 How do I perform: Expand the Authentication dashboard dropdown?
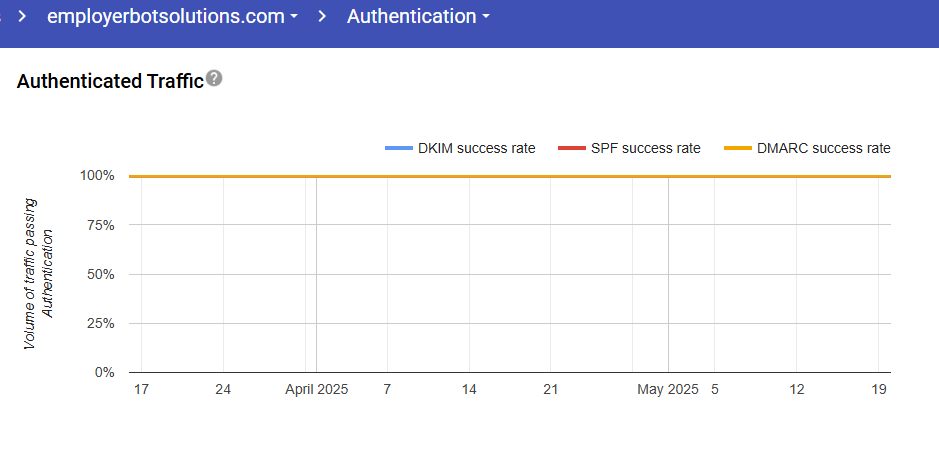[x=418, y=17]
